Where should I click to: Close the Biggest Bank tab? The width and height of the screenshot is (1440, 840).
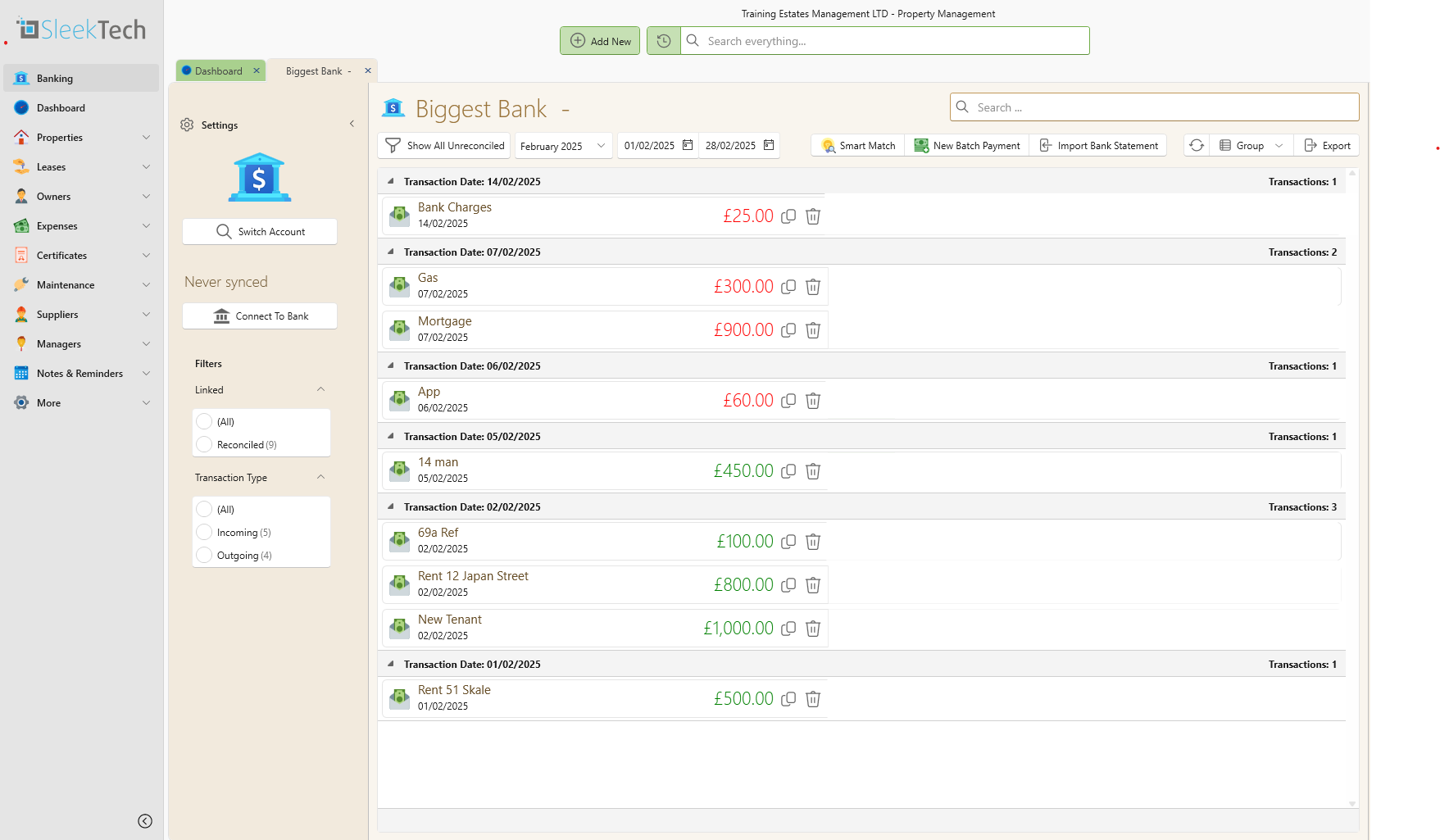point(368,70)
